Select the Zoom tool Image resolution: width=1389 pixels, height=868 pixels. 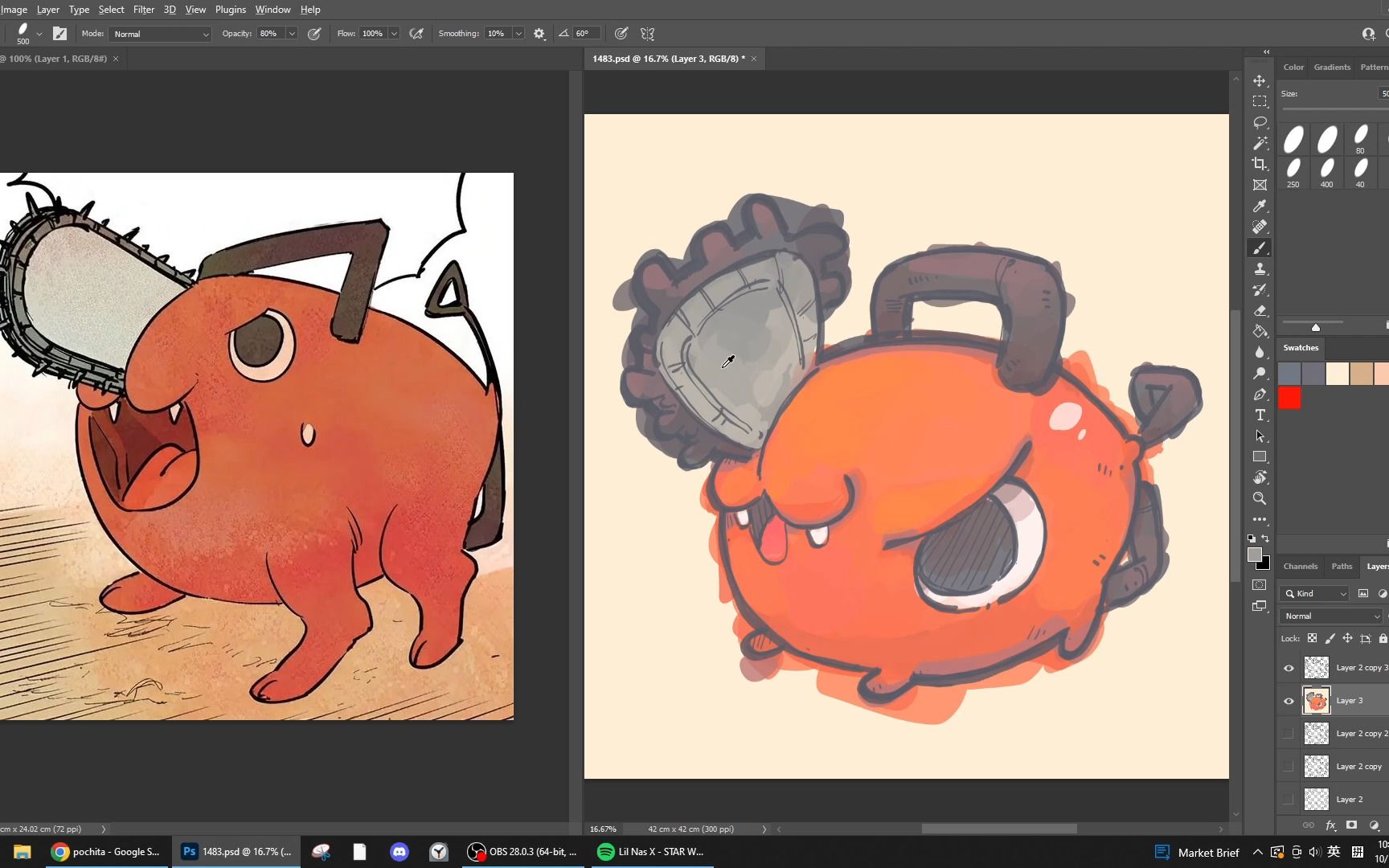(1260, 498)
